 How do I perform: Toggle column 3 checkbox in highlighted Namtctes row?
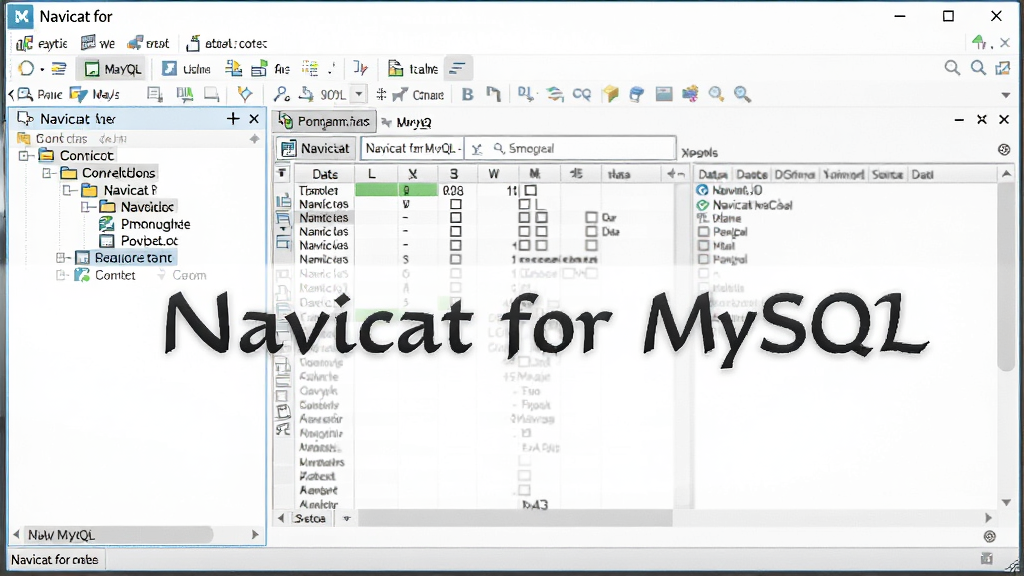click(456, 217)
